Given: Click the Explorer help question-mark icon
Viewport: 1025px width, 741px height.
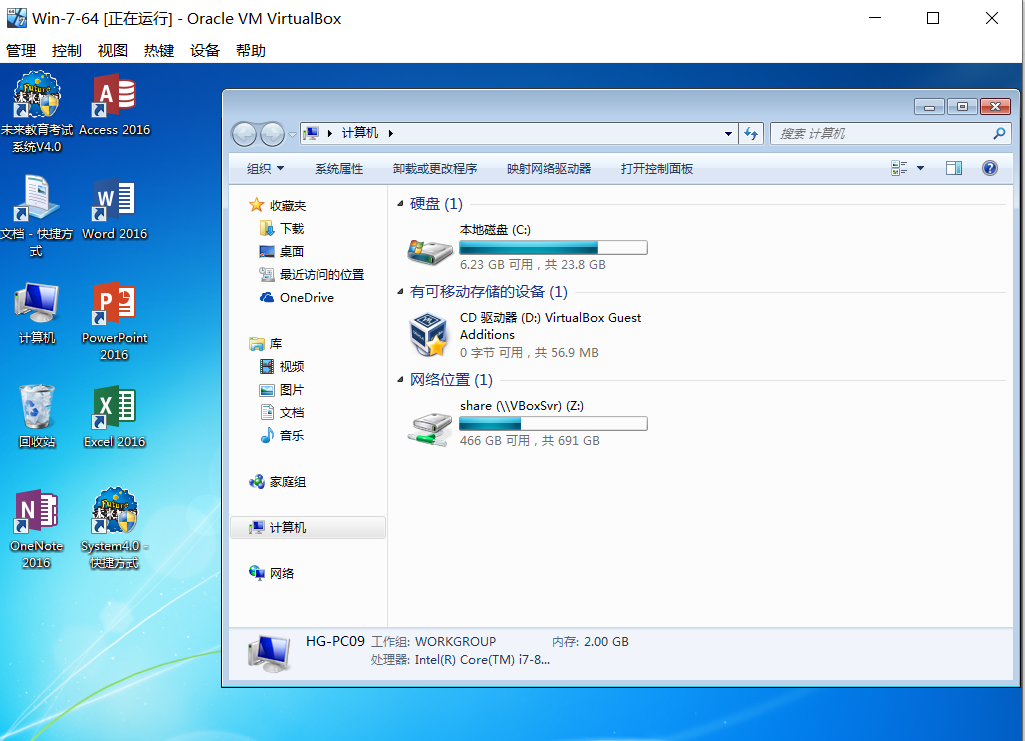Looking at the screenshot, I should pyautogui.click(x=989, y=167).
